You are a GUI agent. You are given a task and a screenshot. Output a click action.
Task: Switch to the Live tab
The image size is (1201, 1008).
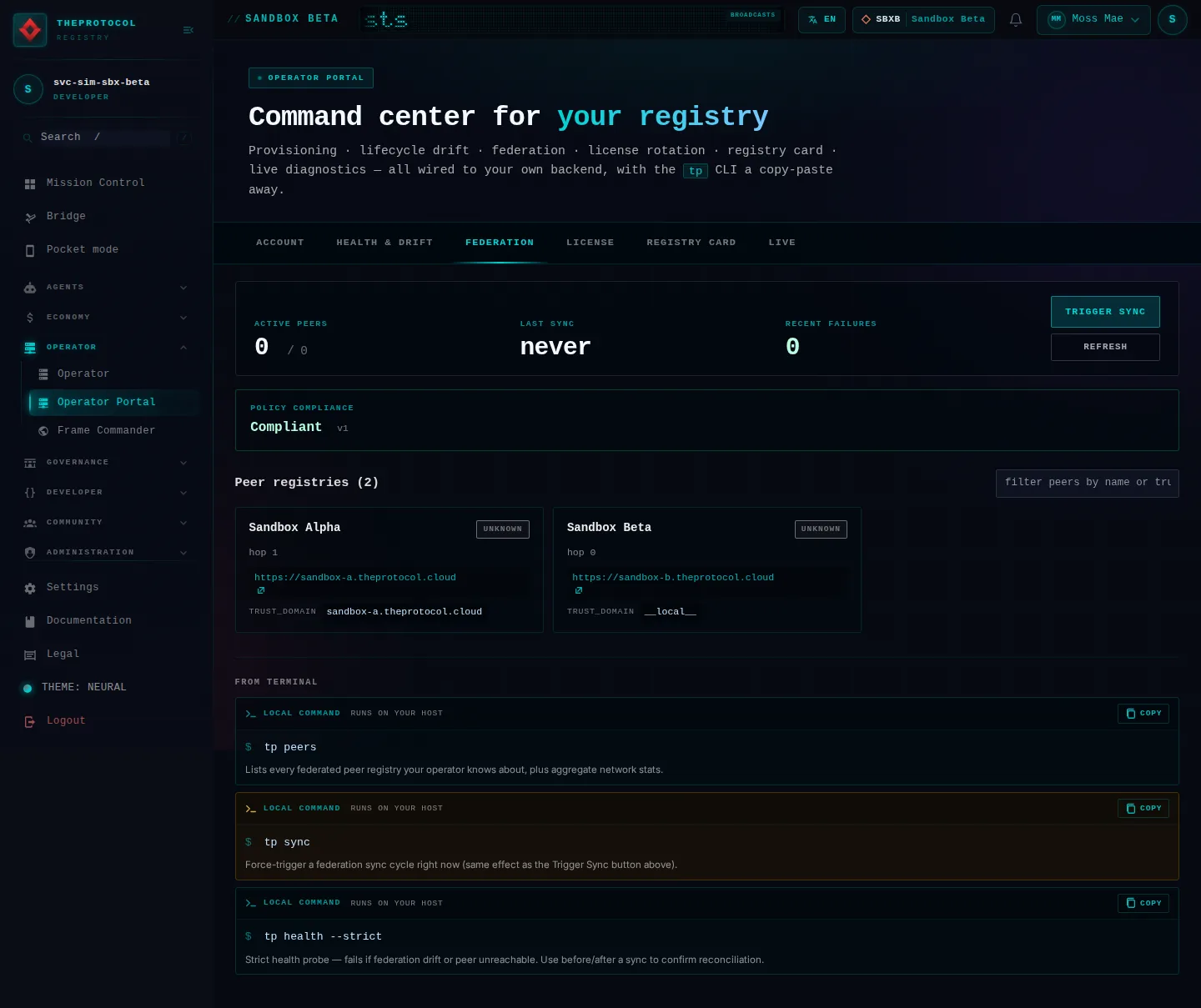[x=782, y=243]
